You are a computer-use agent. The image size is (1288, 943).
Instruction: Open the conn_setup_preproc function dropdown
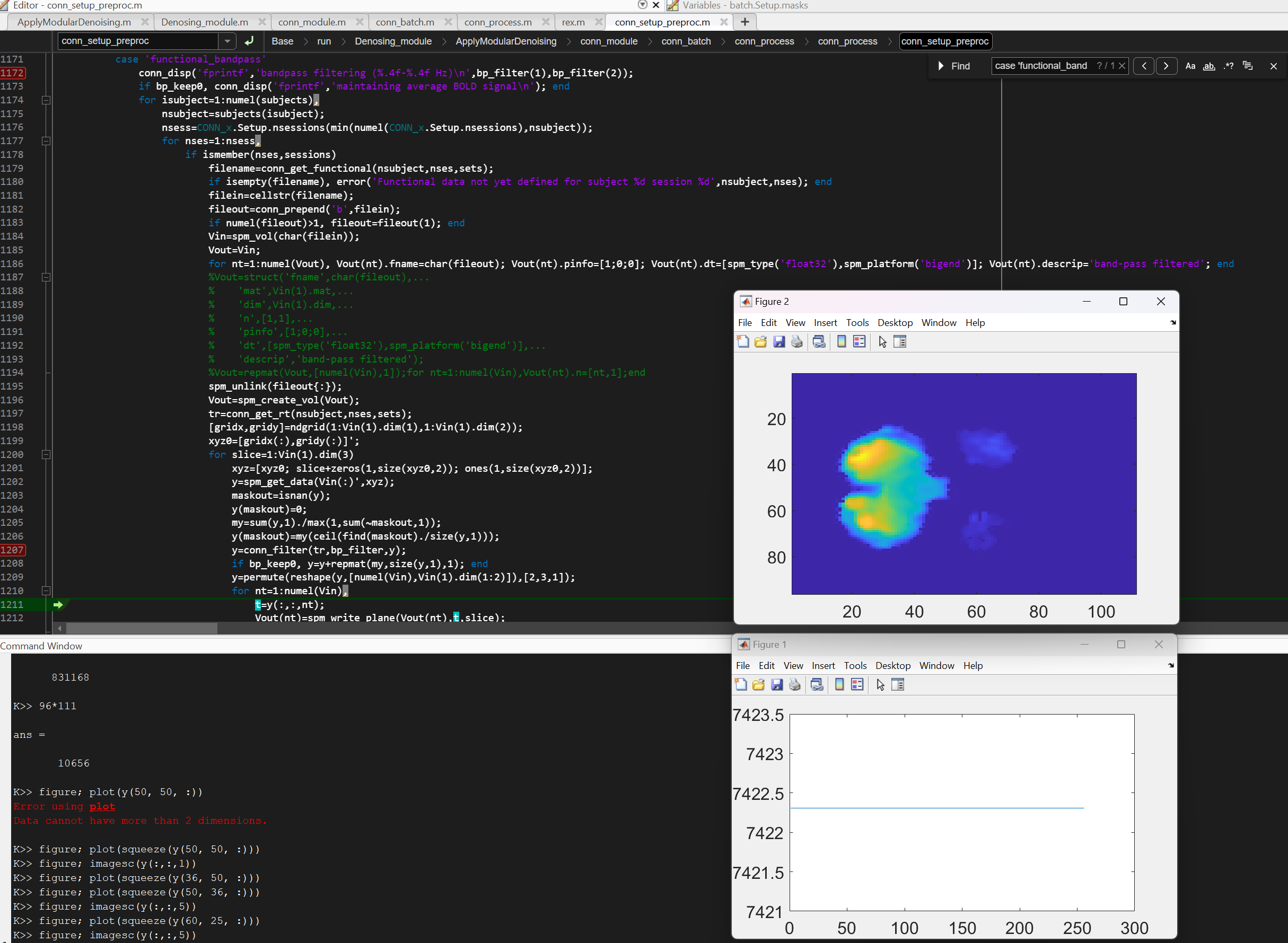pos(227,41)
